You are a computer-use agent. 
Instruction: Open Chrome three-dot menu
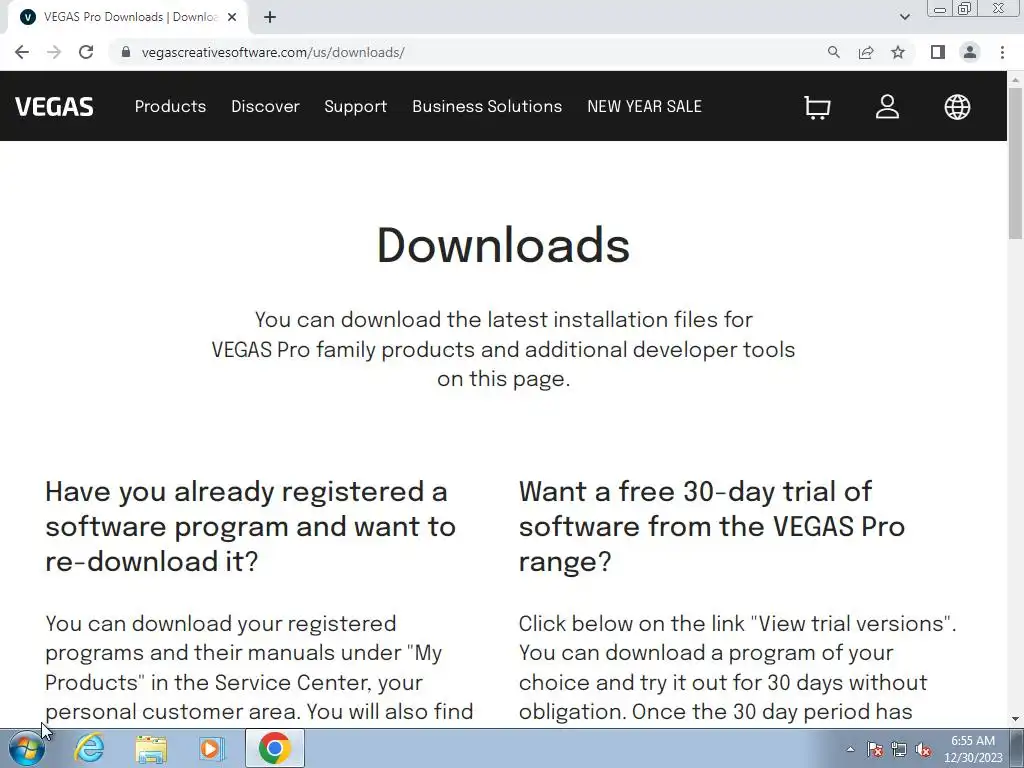coord(1002,52)
